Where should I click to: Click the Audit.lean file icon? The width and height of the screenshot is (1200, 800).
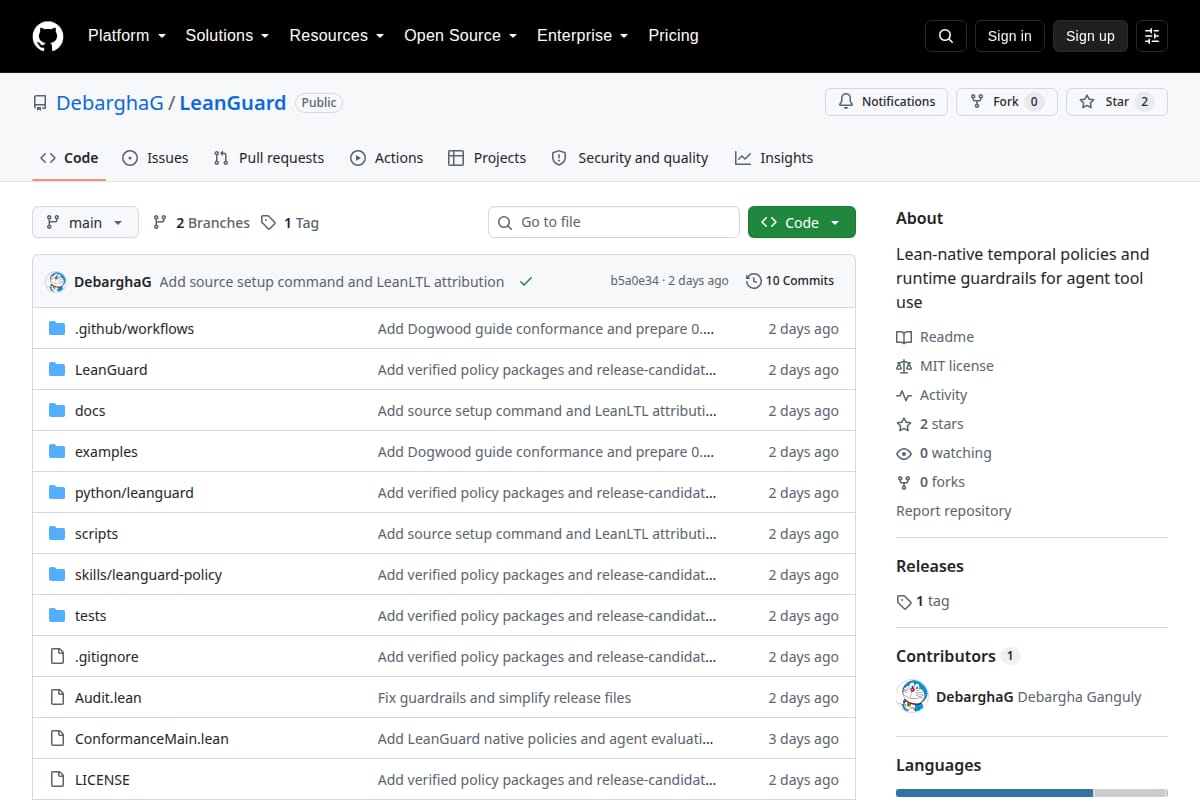coord(57,698)
